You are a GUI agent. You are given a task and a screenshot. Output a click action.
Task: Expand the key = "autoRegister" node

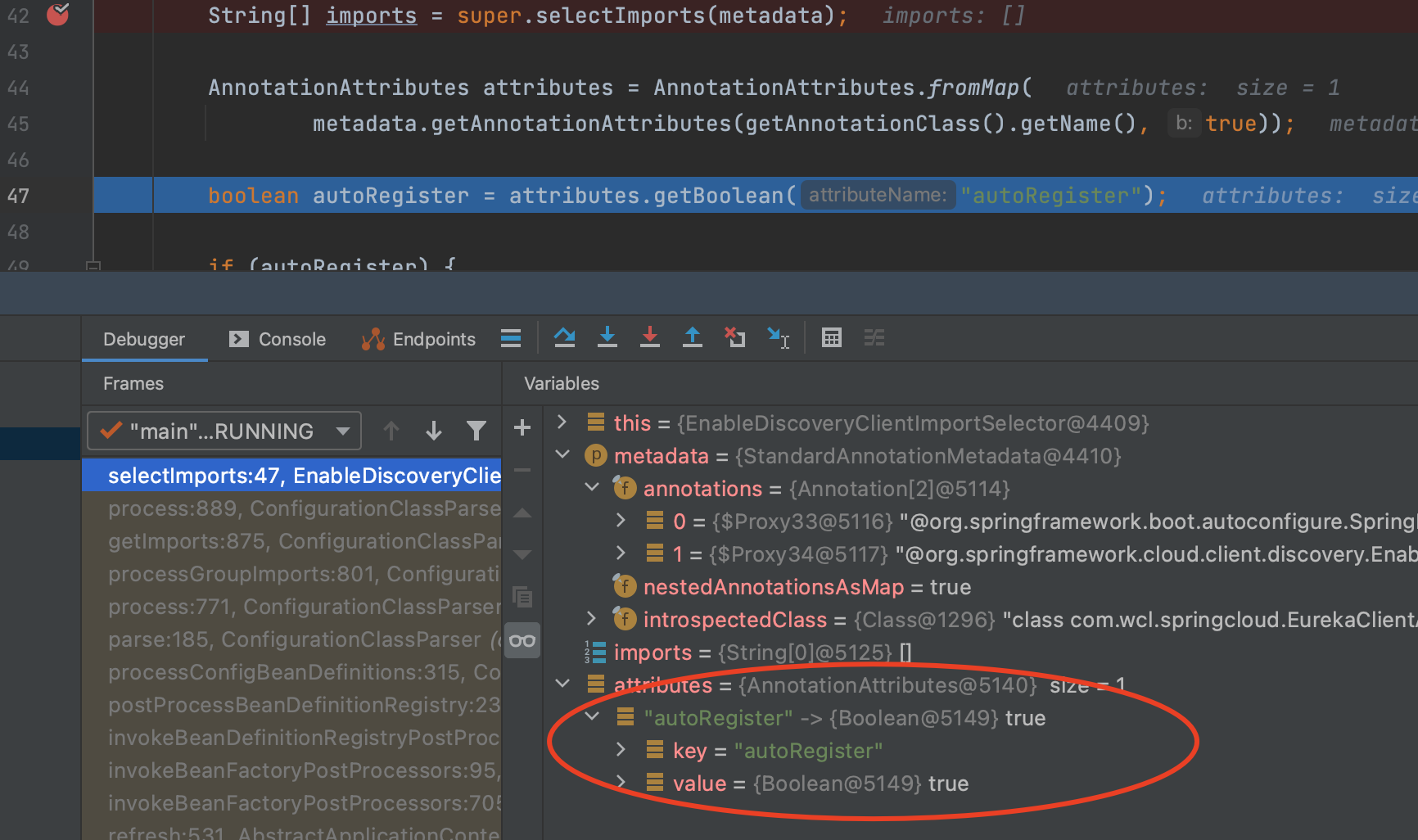pyautogui.click(x=621, y=750)
